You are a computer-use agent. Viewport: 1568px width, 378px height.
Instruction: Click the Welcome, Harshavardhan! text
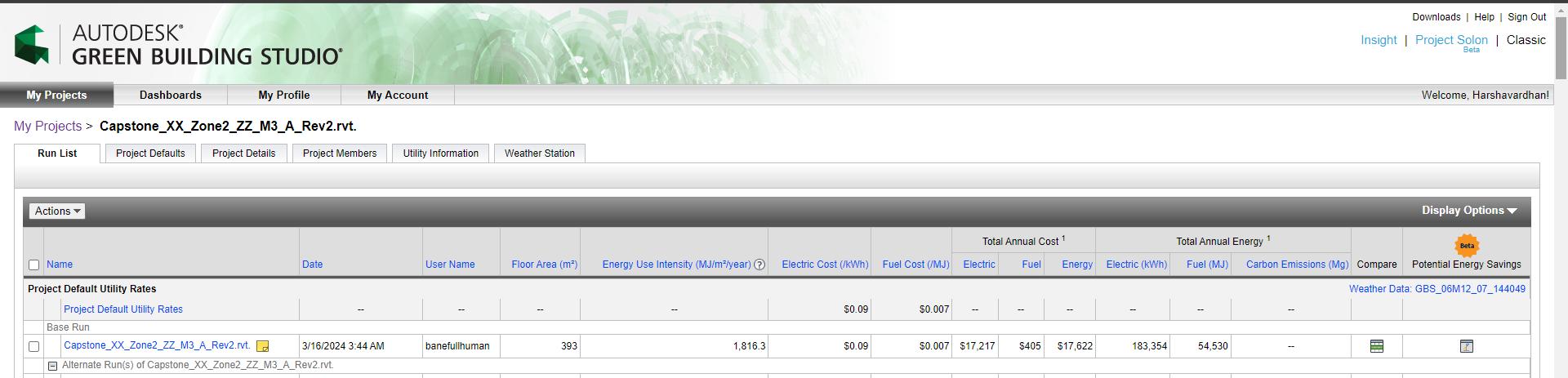click(1485, 96)
